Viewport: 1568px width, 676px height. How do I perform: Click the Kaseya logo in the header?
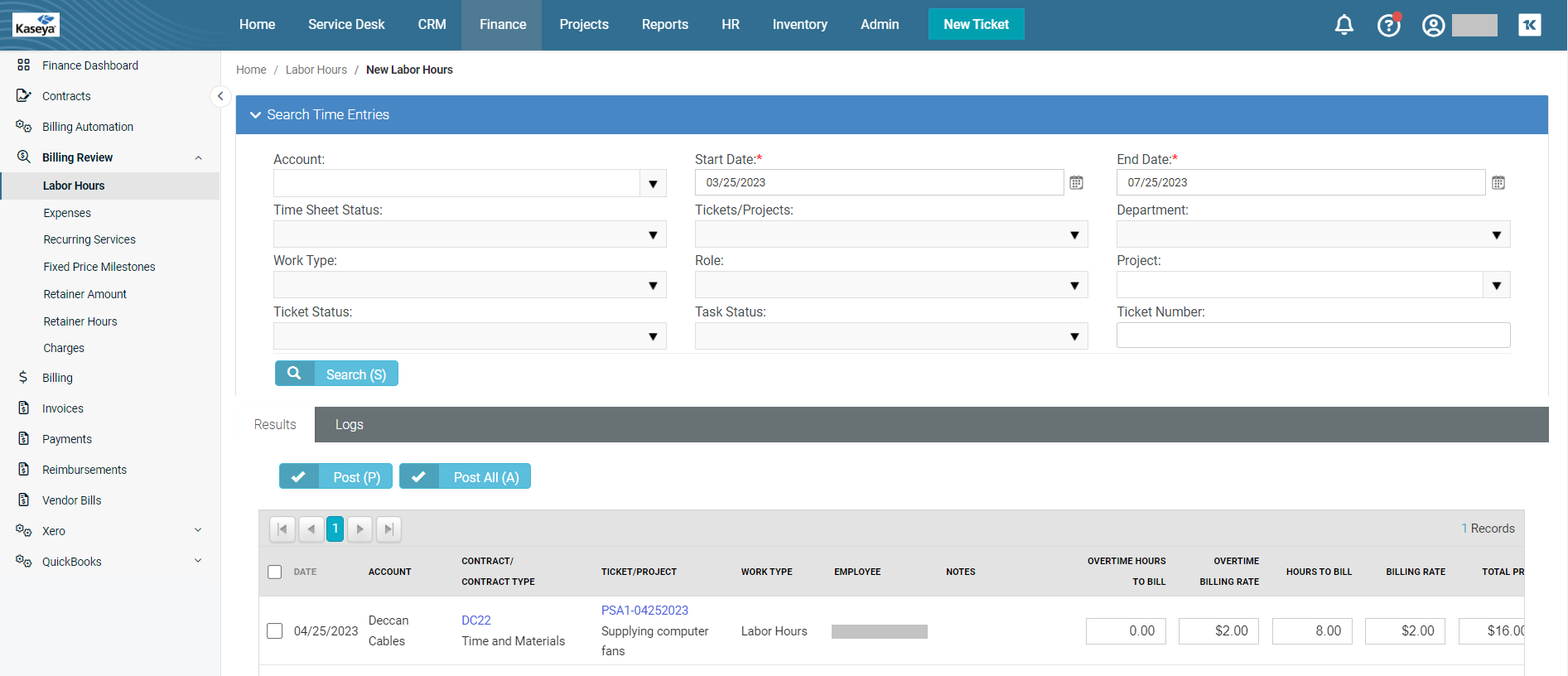pyautogui.click(x=36, y=25)
